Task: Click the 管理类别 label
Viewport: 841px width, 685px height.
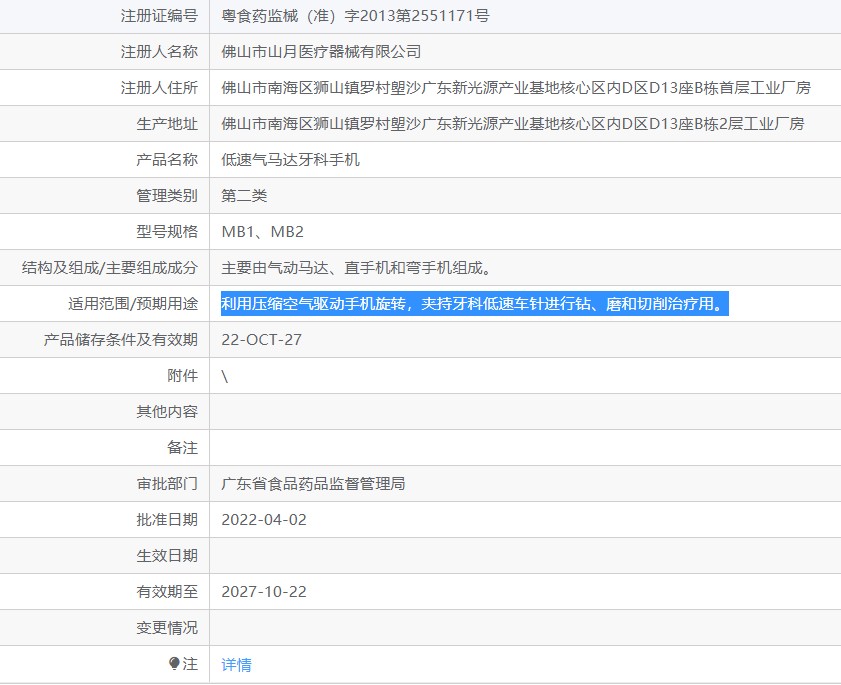Action: (x=167, y=196)
